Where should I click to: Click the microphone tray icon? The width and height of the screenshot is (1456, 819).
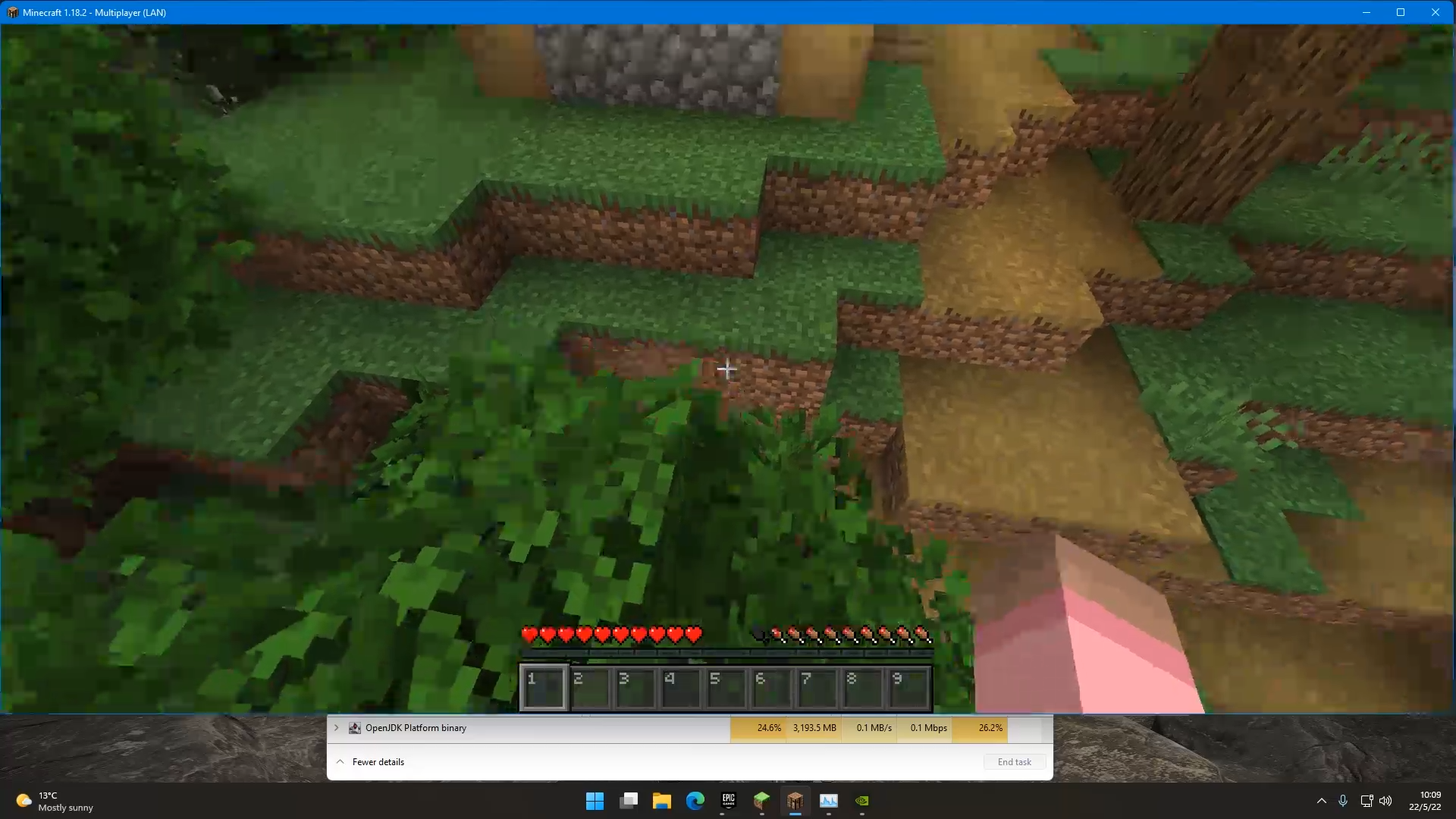coord(1343,801)
